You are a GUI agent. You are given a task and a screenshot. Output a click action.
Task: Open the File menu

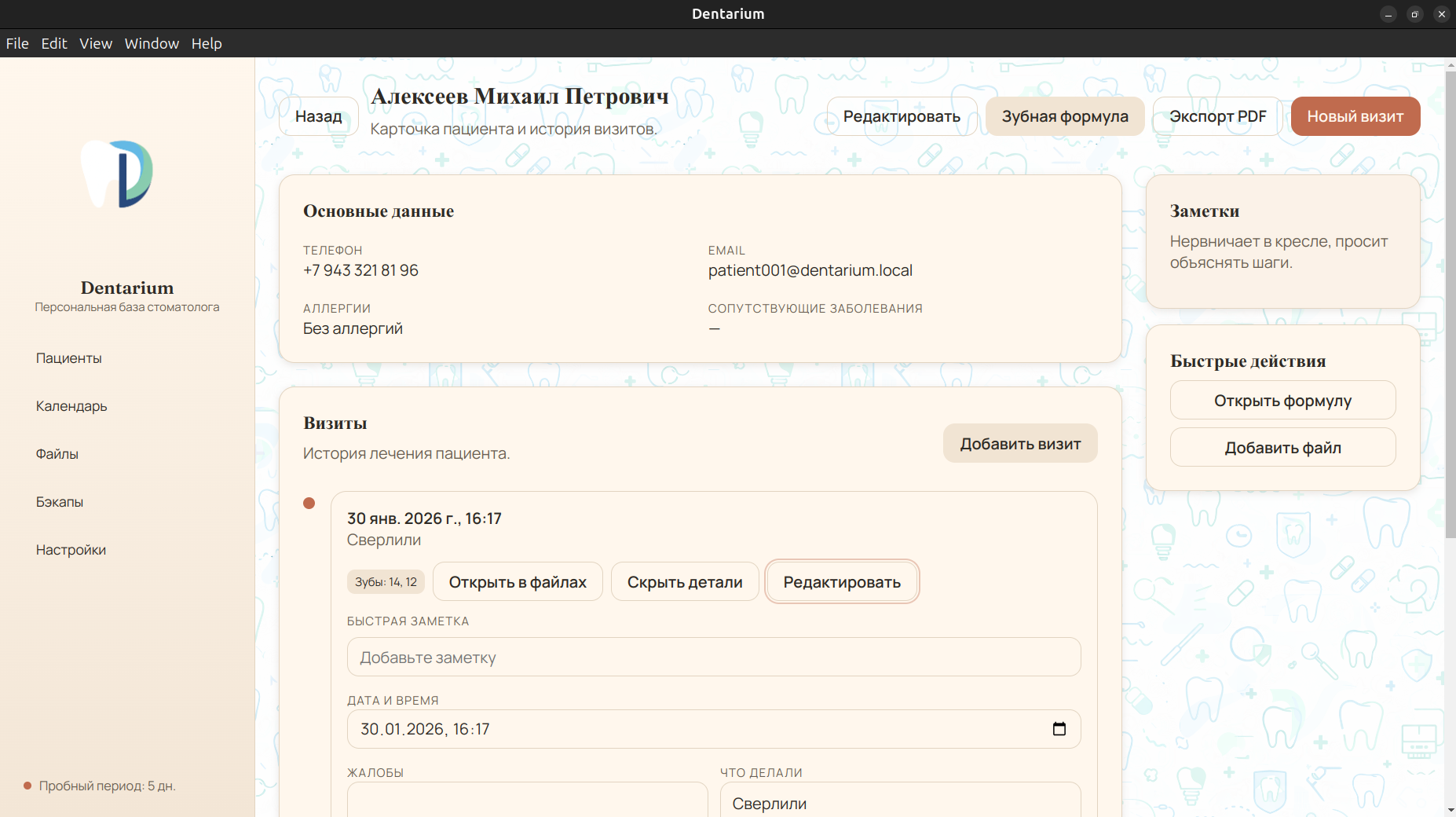(x=16, y=43)
